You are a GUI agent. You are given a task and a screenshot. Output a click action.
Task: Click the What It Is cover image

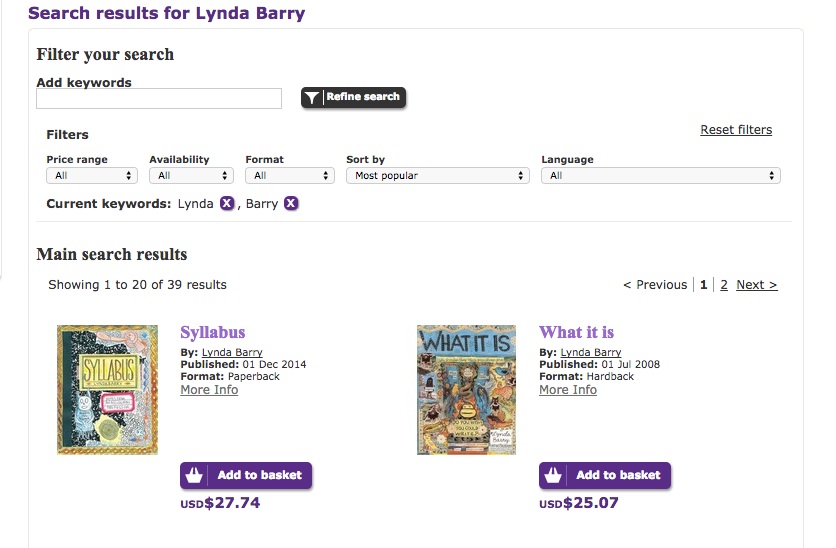(466, 389)
